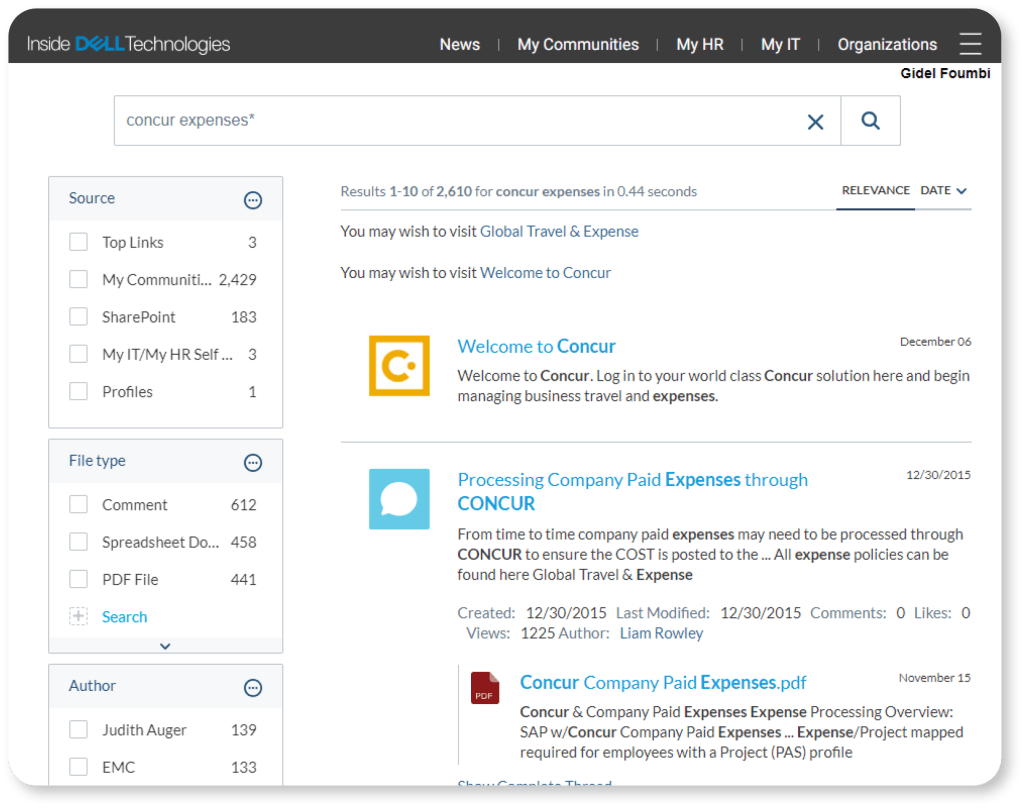The width and height of the screenshot is (1024, 808).
Task: Open the My HR menu item
Action: click(x=699, y=44)
